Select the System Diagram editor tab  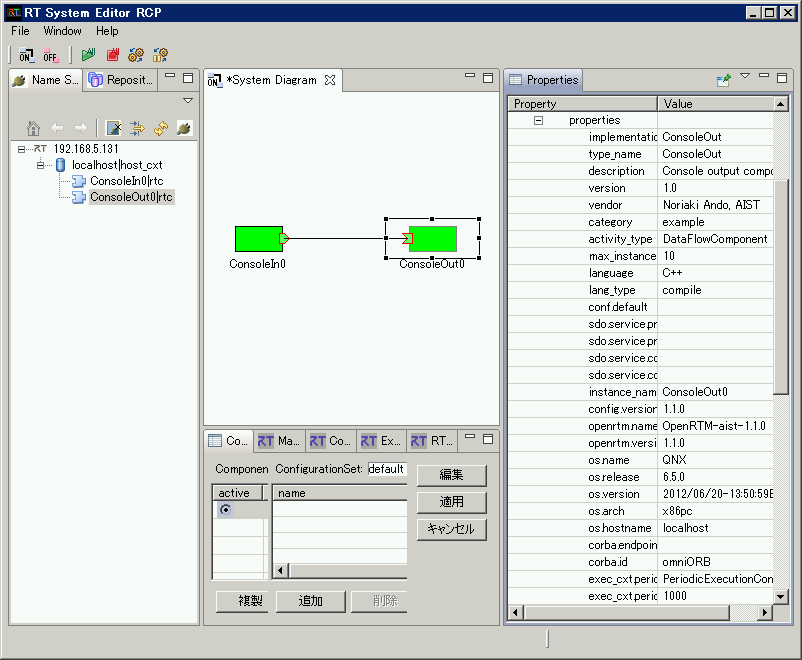pos(273,80)
